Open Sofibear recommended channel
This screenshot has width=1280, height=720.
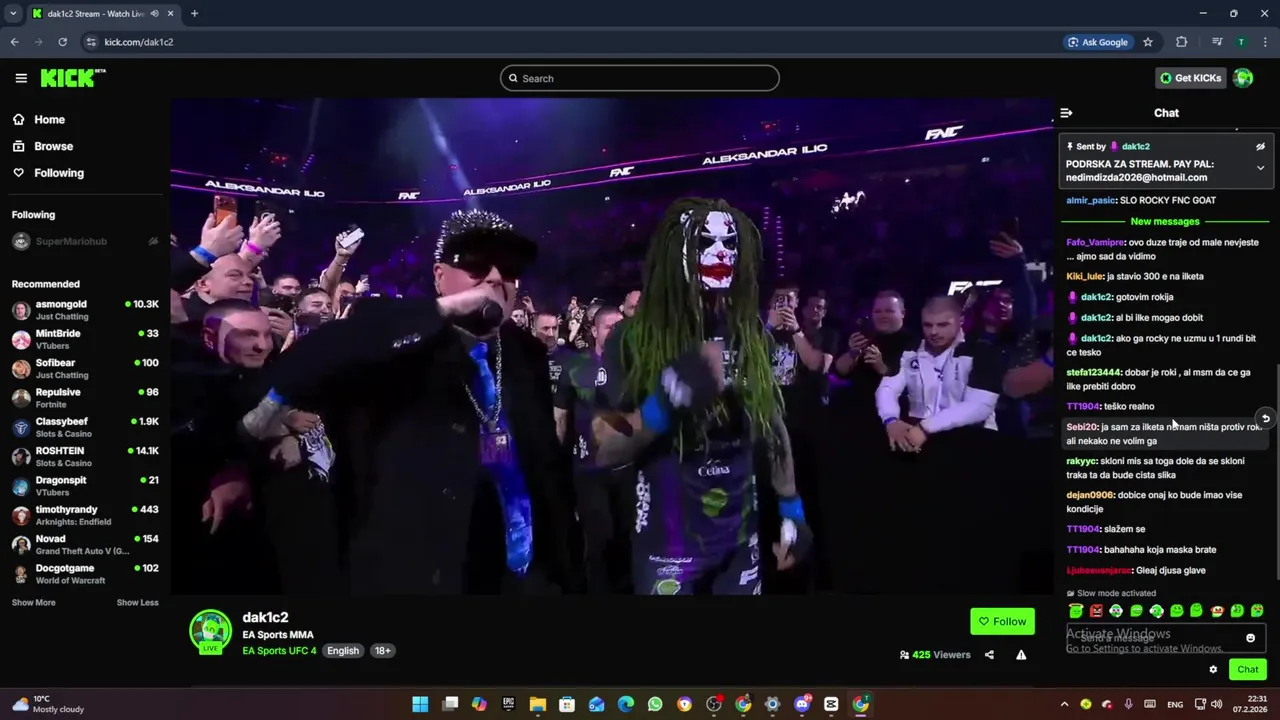pyautogui.click(x=85, y=368)
